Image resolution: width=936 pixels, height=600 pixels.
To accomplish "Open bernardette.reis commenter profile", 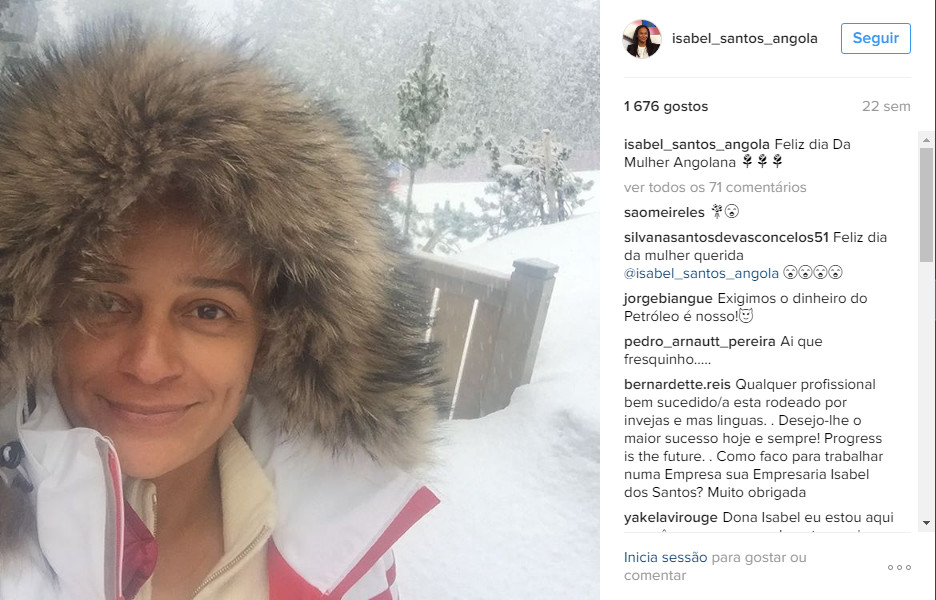I will pos(677,384).
